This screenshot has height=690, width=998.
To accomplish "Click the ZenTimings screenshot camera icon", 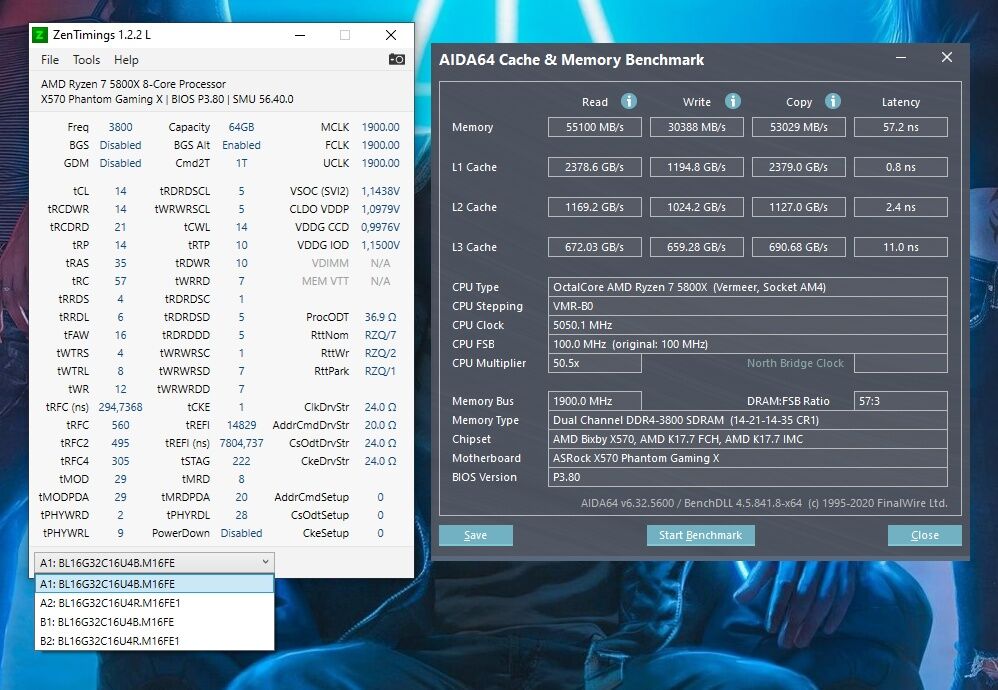I will pyautogui.click(x=397, y=59).
